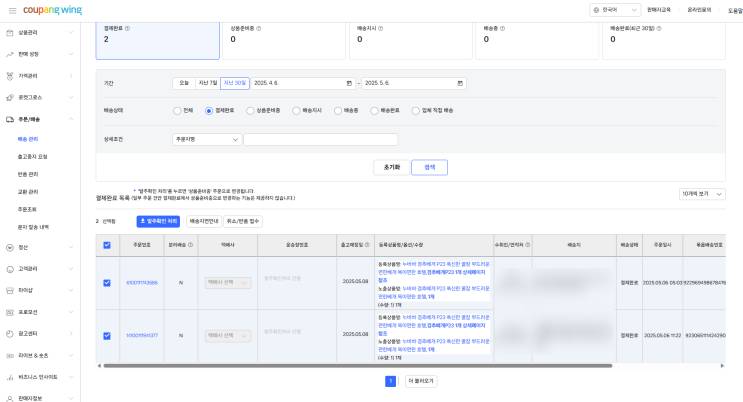The width and height of the screenshot is (743, 402).
Task: Click the 광고센터 pie-chart sidebar icon
Action: click(9, 334)
